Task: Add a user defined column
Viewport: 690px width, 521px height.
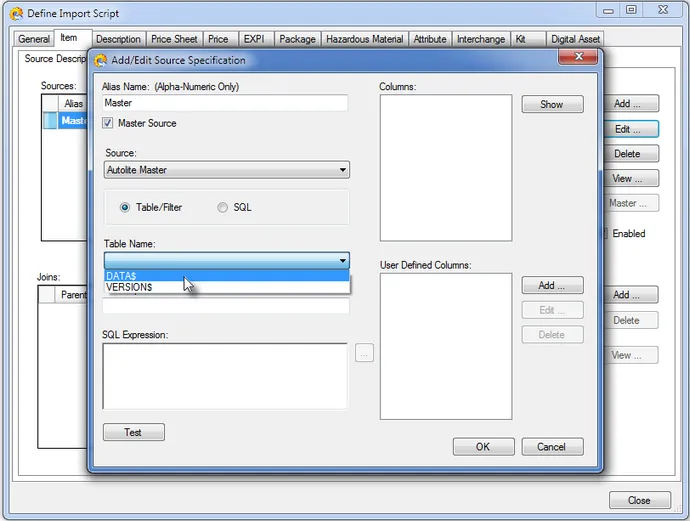Action: 551,285
